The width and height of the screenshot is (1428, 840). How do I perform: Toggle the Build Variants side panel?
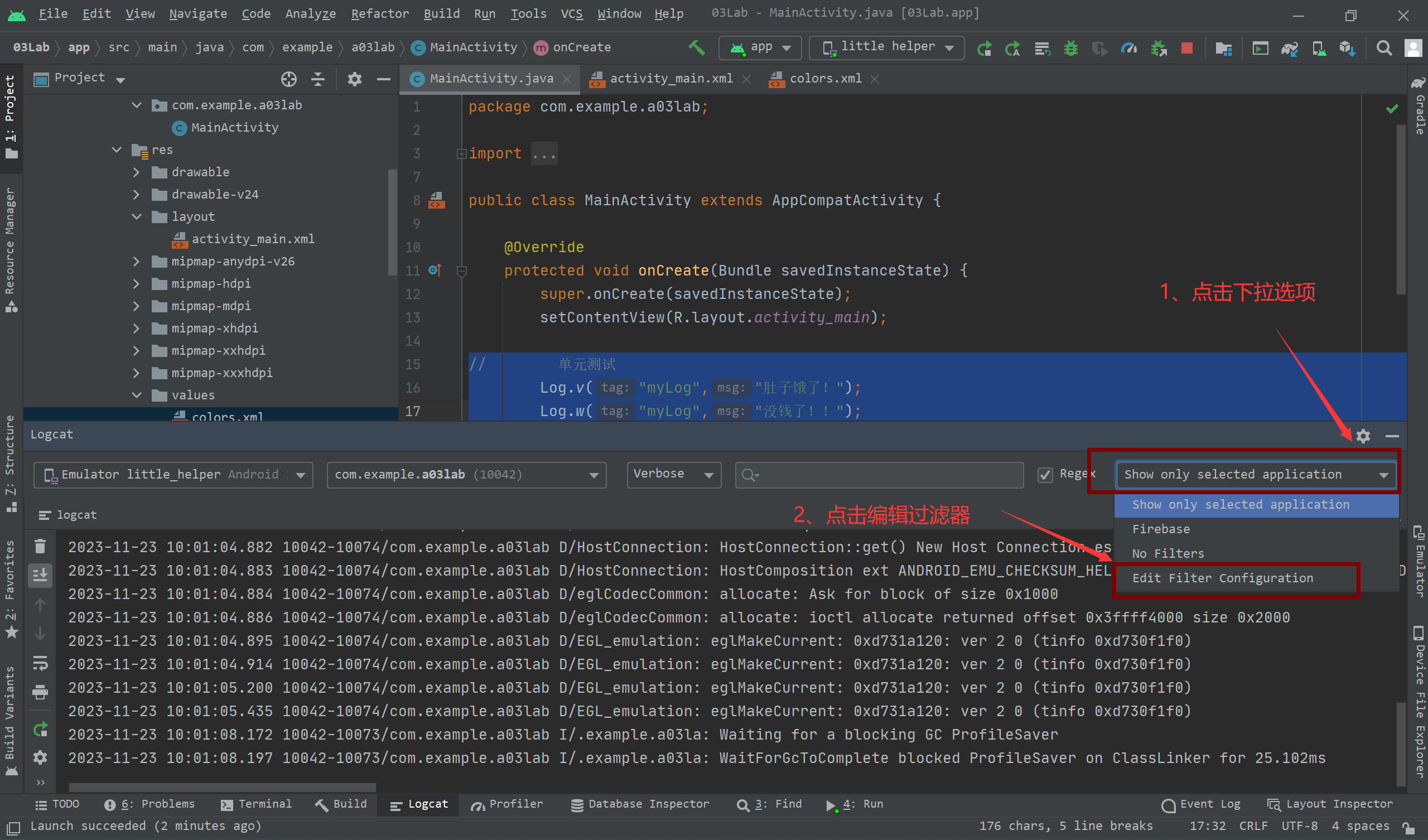[10, 720]
